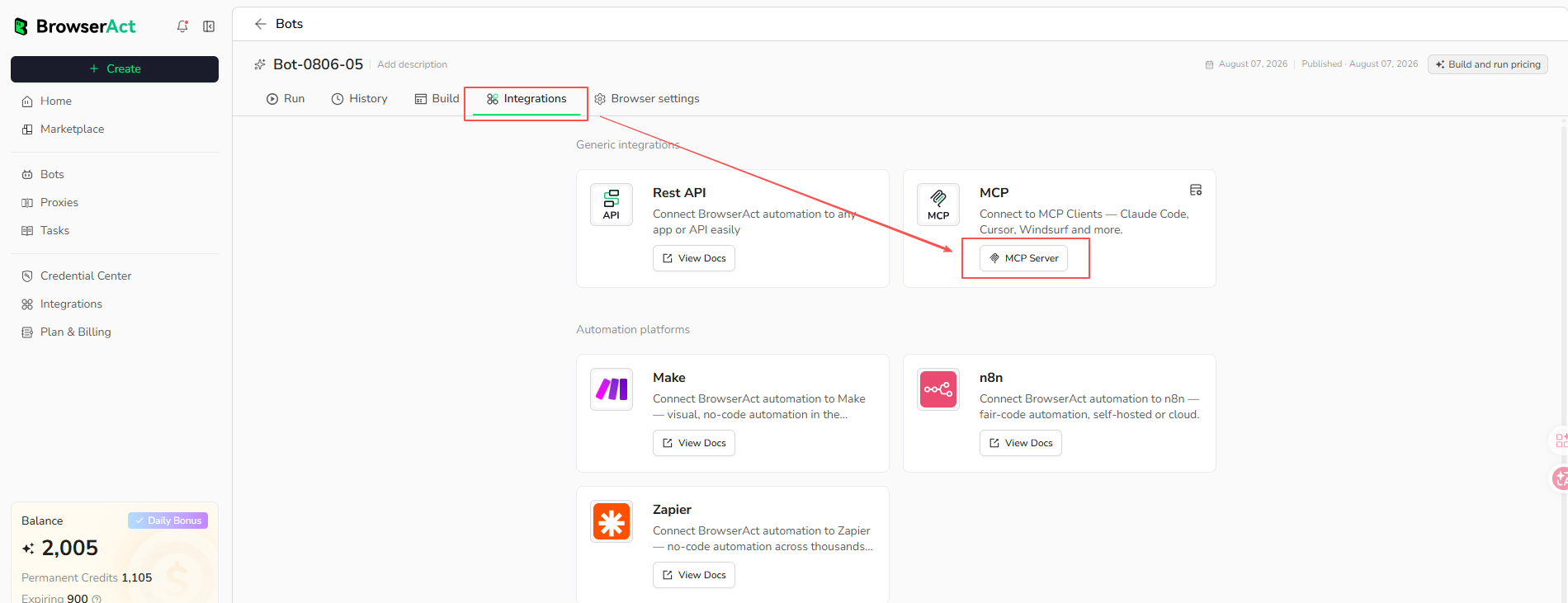Screen dimensions: 1568x603
Task: Collapse the sidebar panel icon
Action: point(209,26)
